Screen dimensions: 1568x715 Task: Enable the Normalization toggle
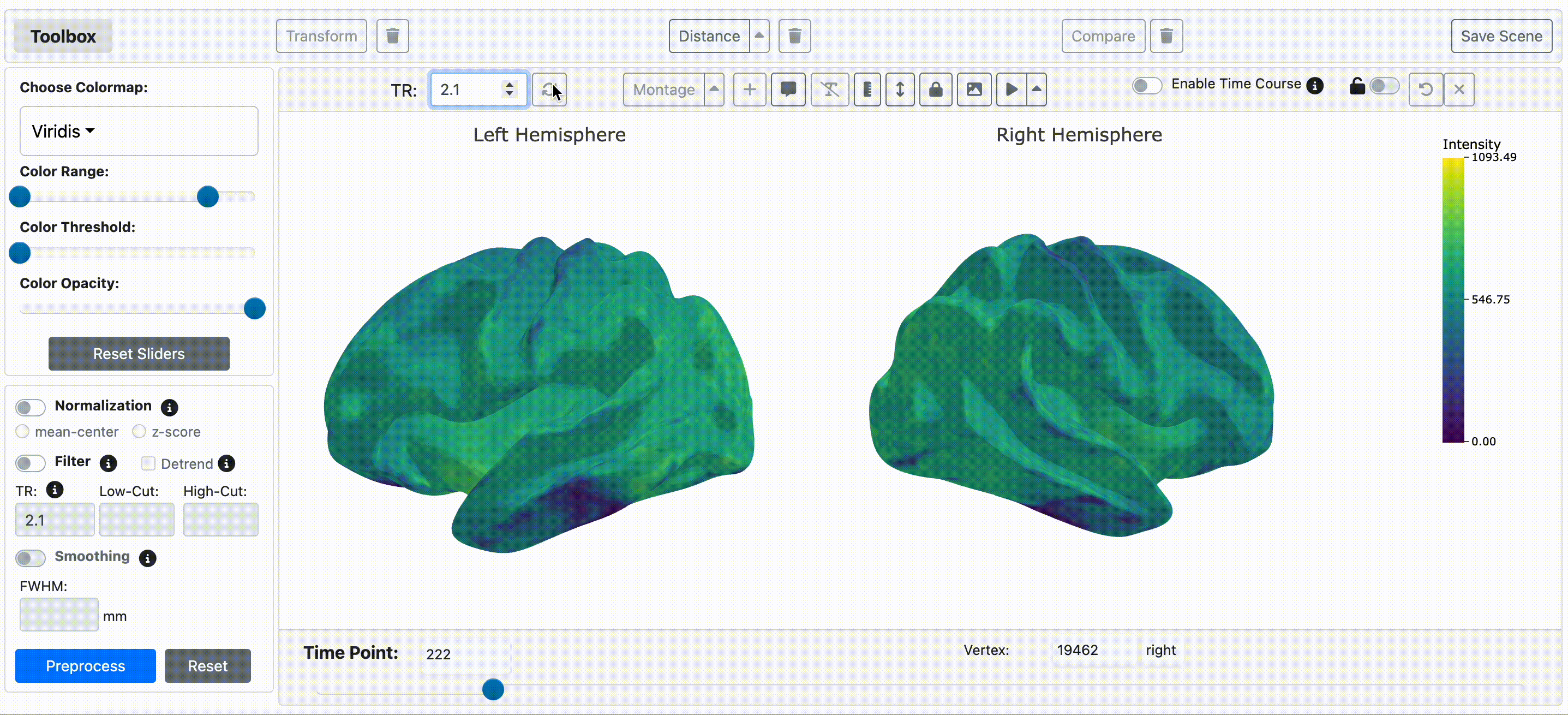coord(31,407)
